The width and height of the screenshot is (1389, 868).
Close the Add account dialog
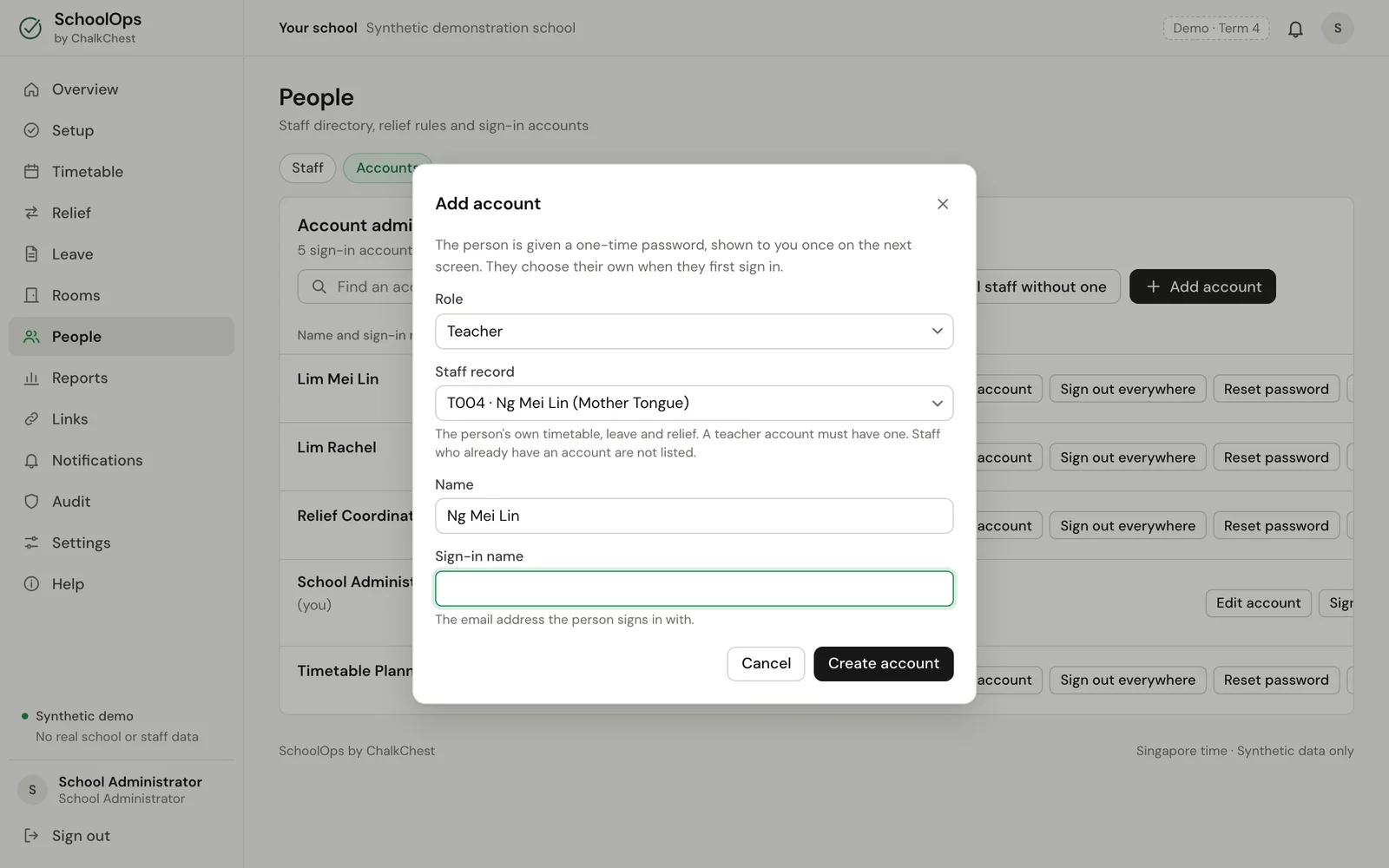[943, 204]
